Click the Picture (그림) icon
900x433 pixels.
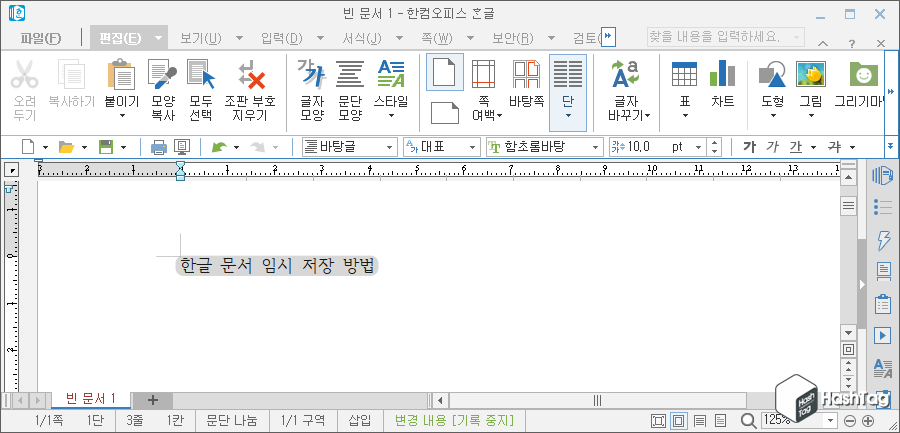(x=811, y=74)
